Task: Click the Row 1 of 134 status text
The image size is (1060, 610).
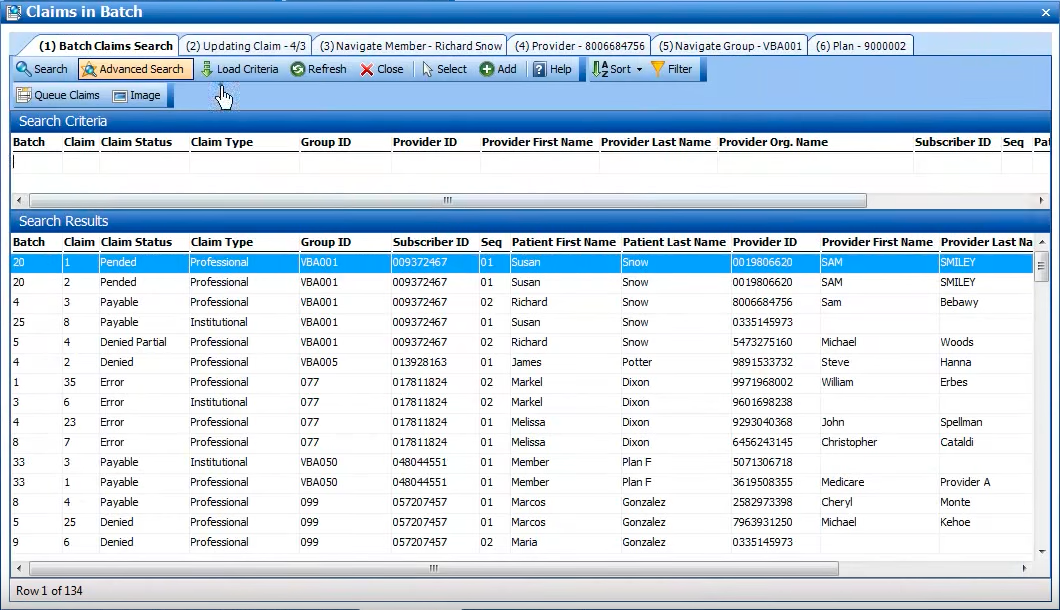Action: click(49, 591)
